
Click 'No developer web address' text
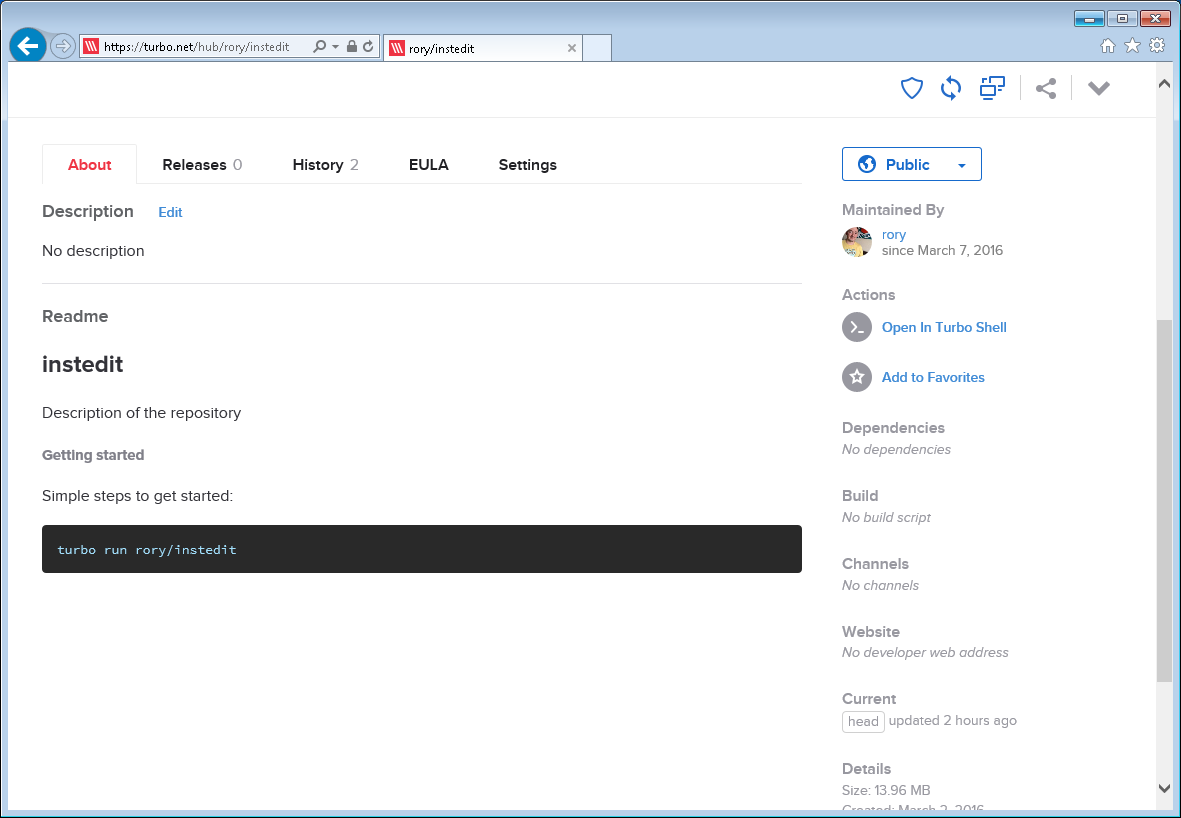pos(925,652)
